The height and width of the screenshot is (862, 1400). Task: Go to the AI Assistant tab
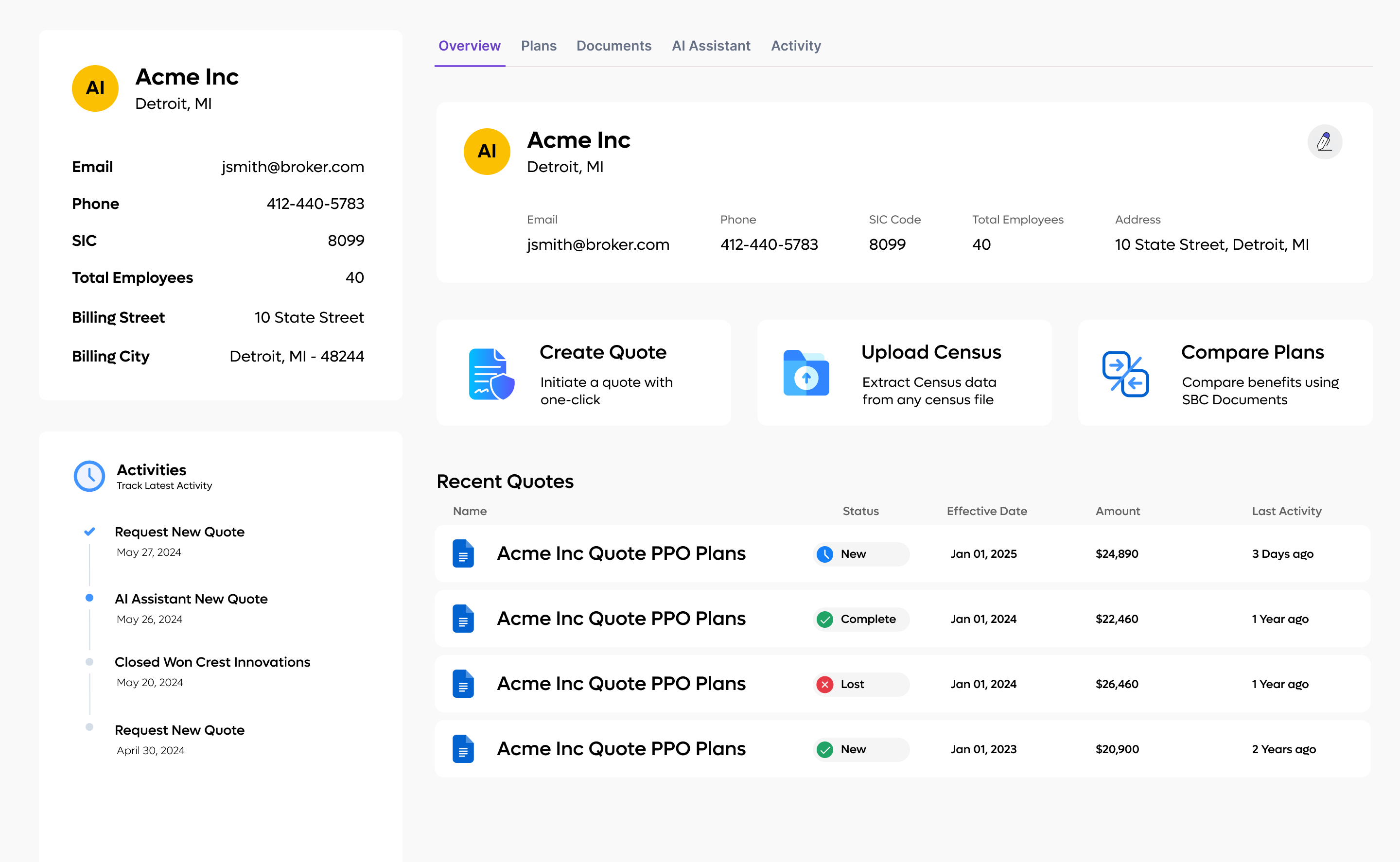(x=711, y=46)
